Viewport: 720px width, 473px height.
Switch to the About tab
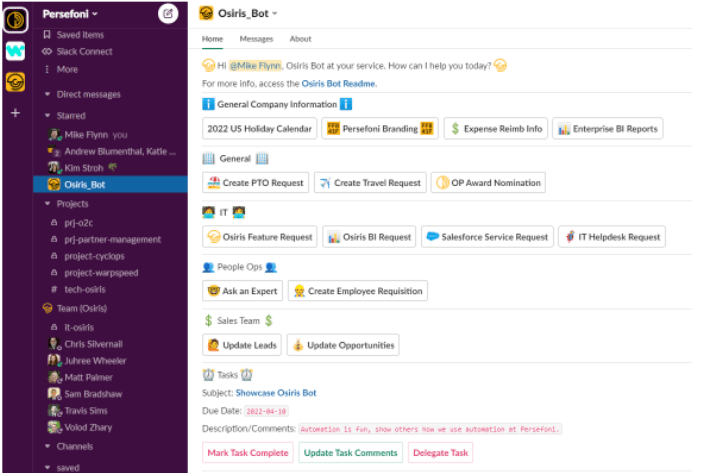pyautogui.click(x=300, y=39)
